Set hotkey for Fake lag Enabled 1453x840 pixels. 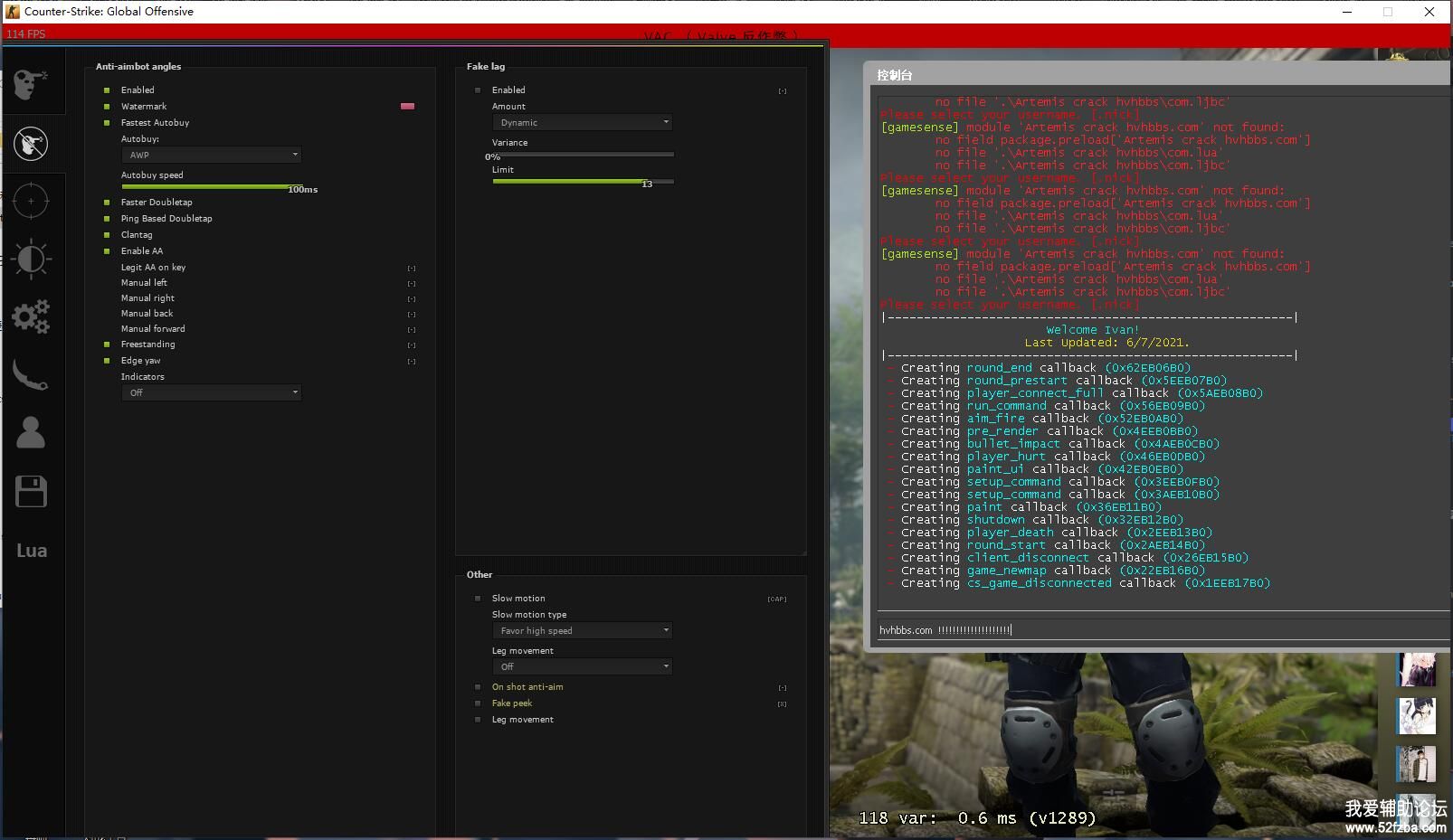(783, 91)
